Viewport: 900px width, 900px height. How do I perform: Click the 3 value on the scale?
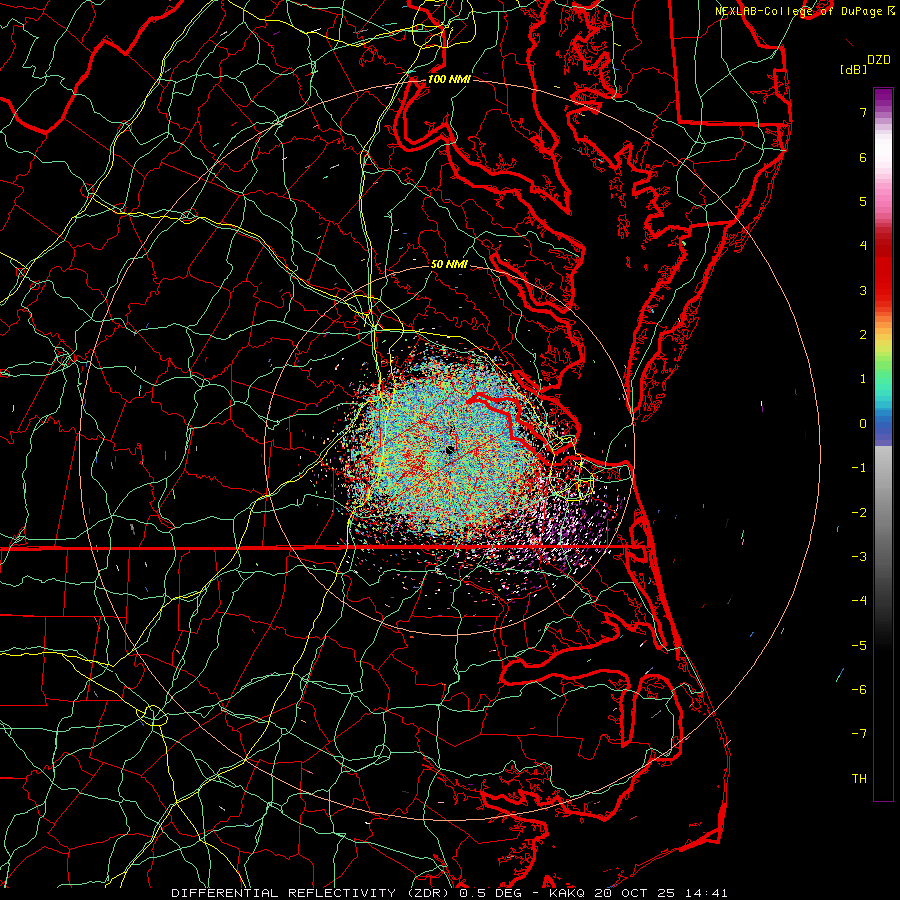click(863, 290)
